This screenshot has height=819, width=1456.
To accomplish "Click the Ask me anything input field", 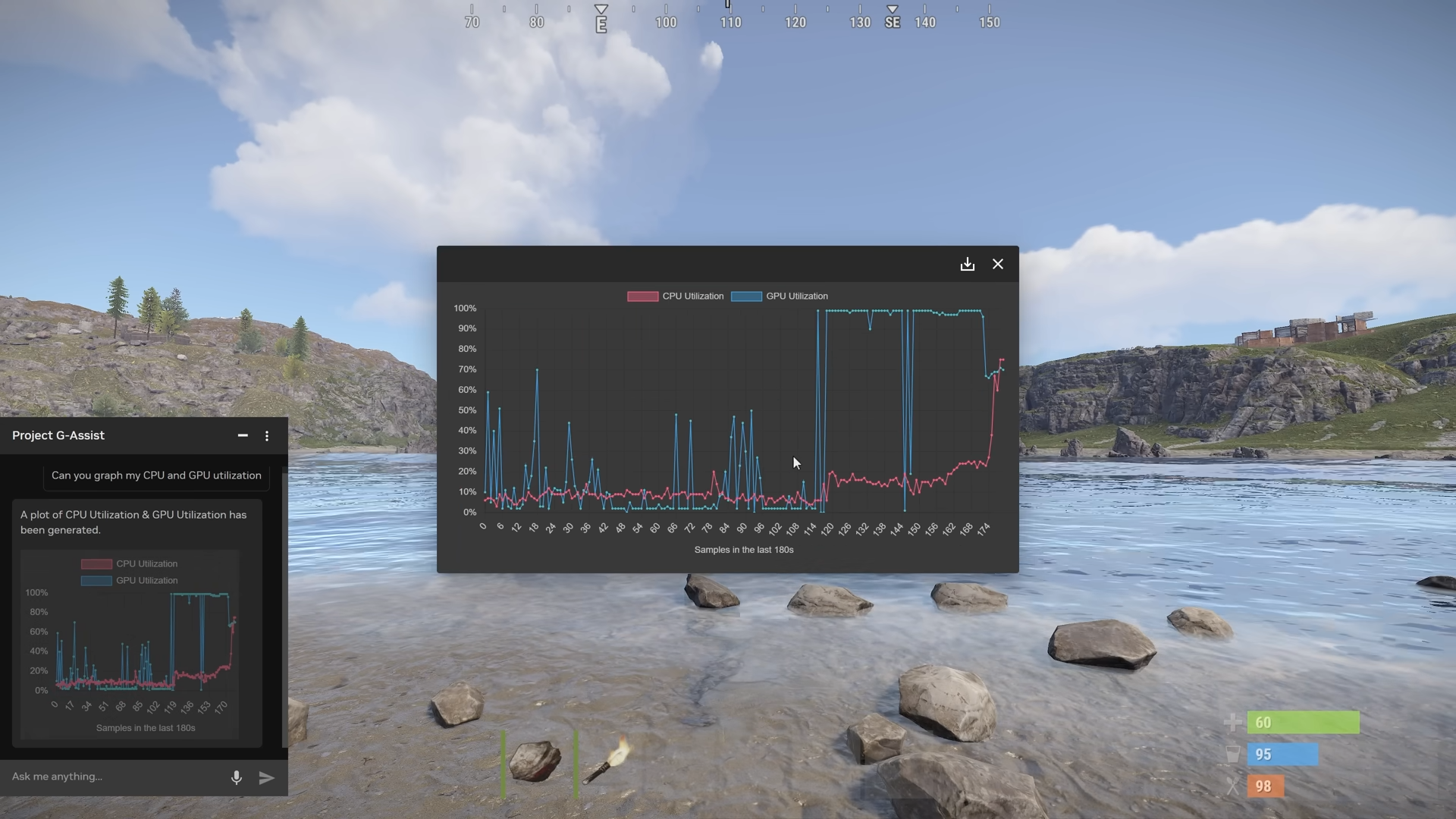I will pos(106,777).
